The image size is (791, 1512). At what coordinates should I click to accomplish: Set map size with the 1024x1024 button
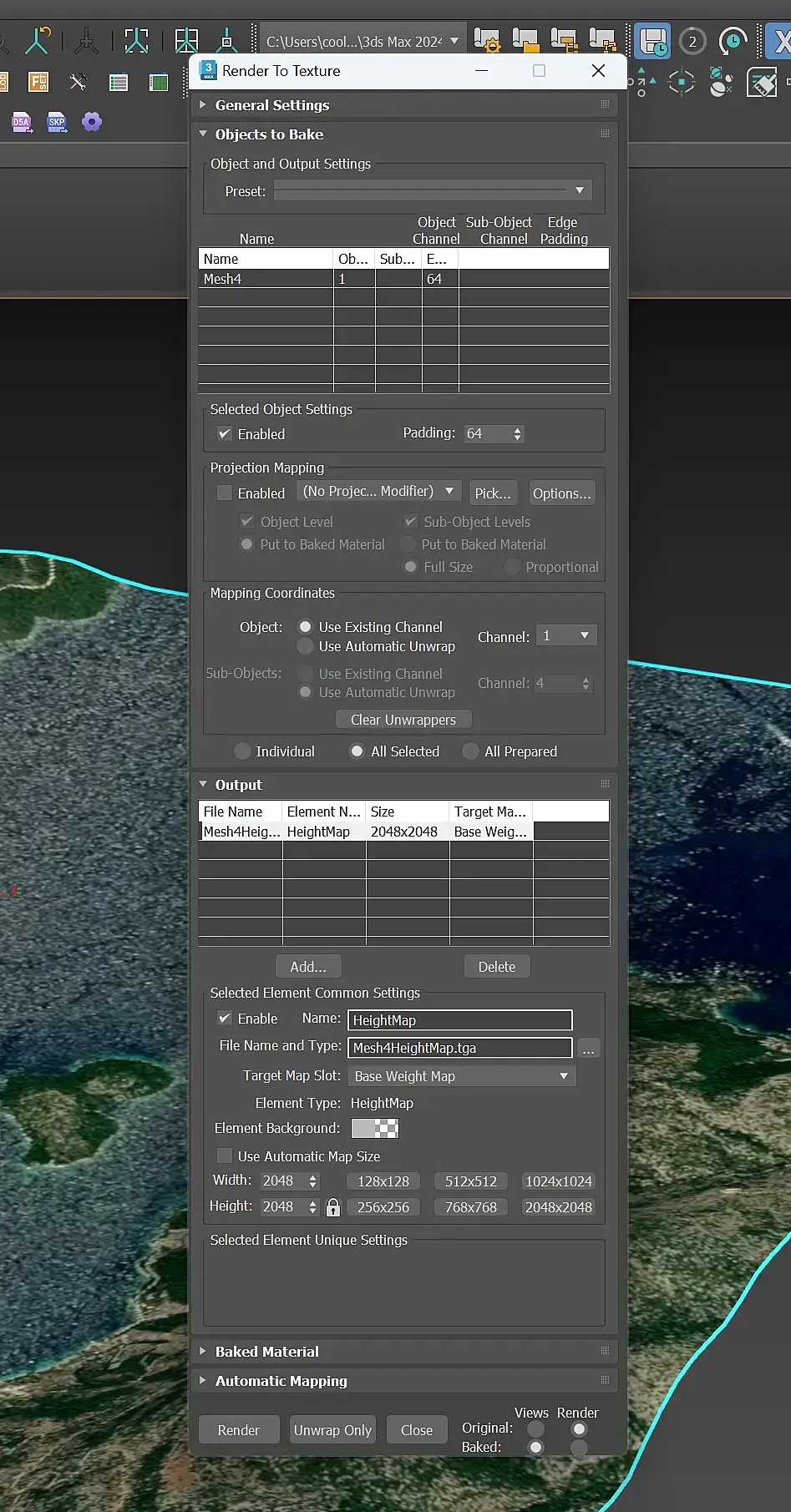coord(559,1181)
